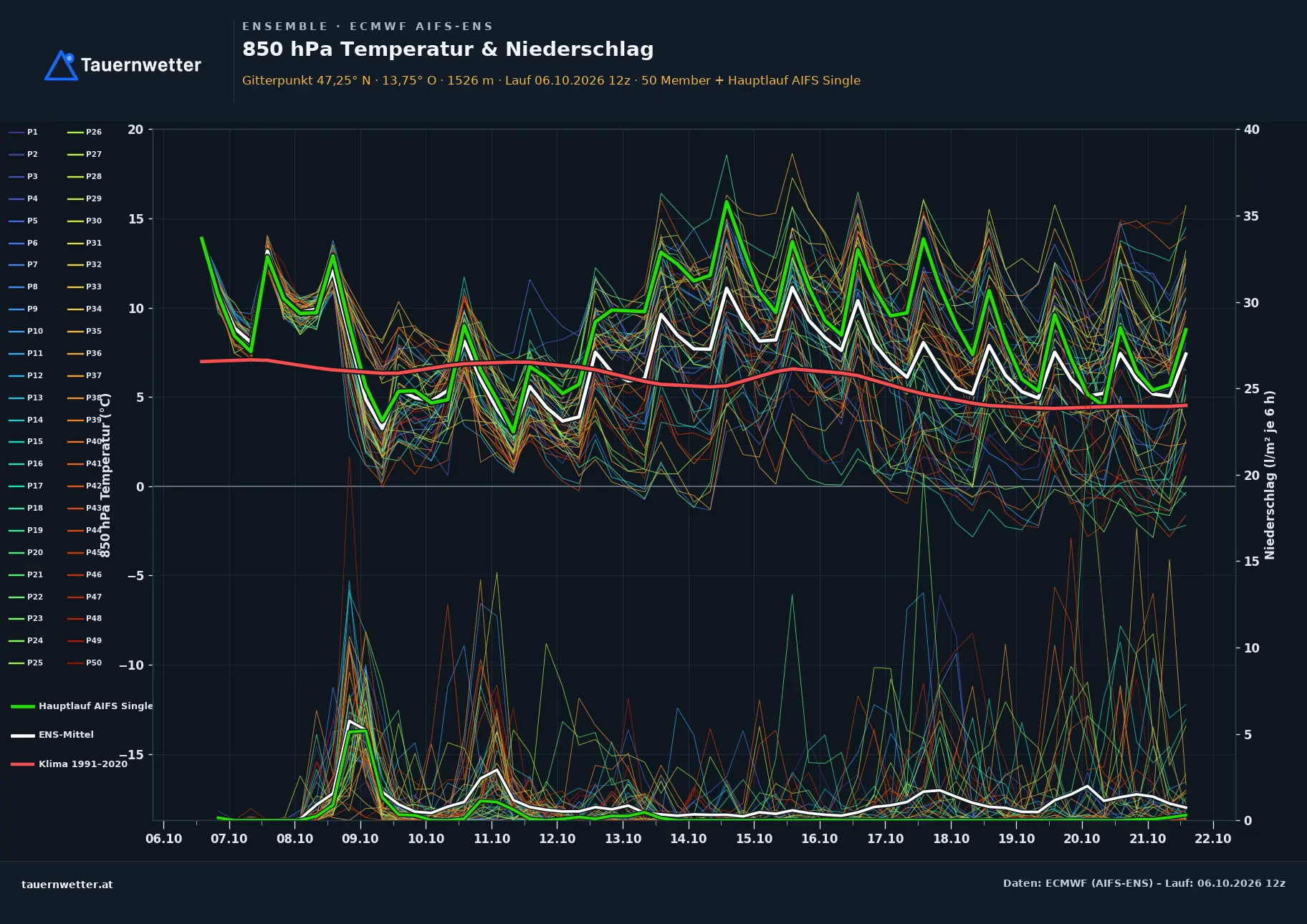Click the tauernwetter.at footer text
The image size is (1307, 924).
(67, 885)
